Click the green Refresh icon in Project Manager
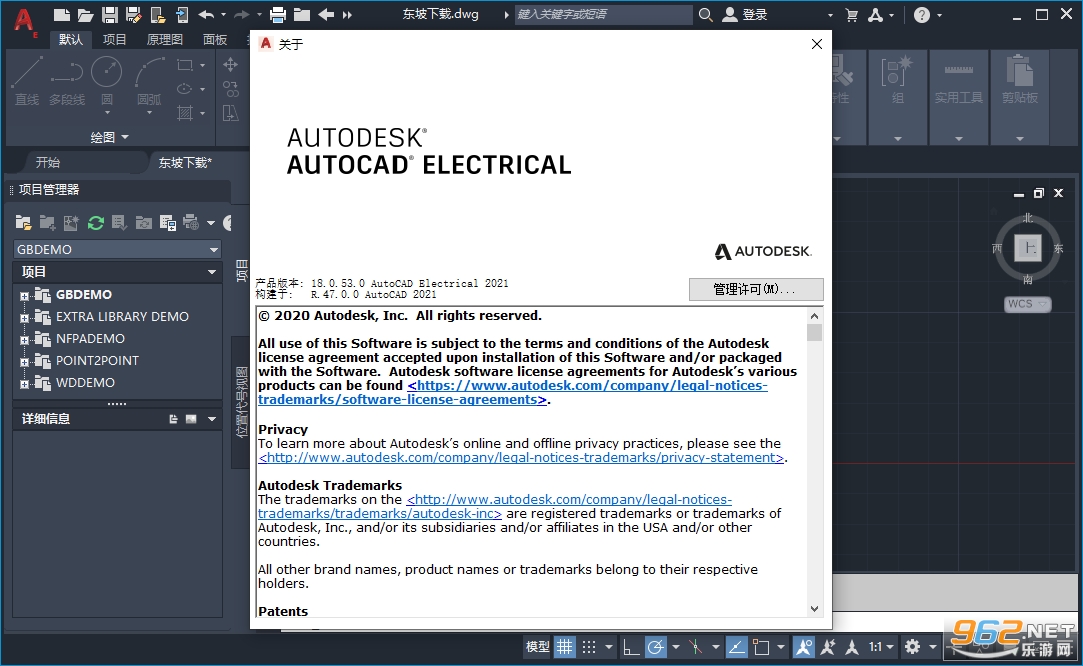This screenshot has width=1083, height=666. click(96, 222)
